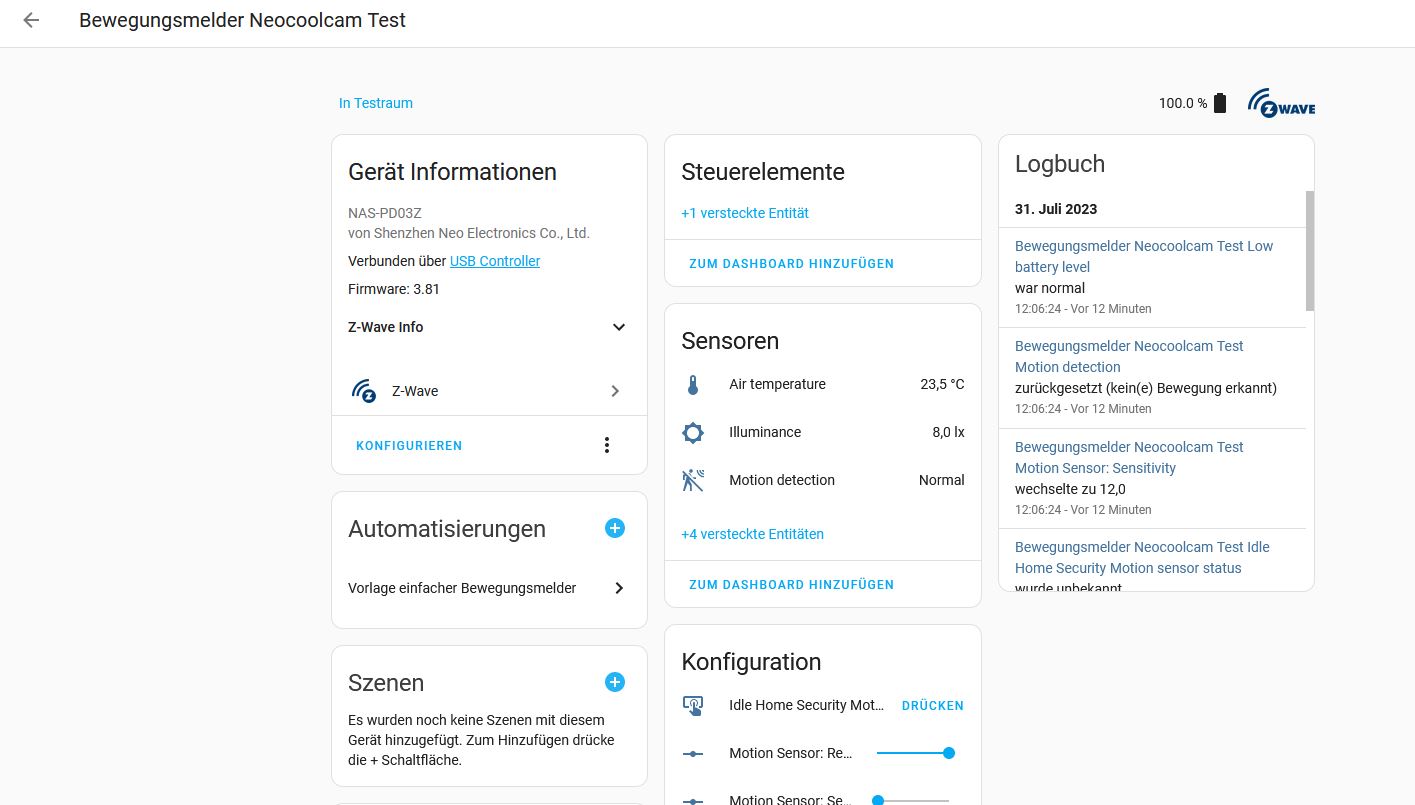Open the three-dot device menu
The height and width of the screenshot is (805, 1415).
[606, 445]
